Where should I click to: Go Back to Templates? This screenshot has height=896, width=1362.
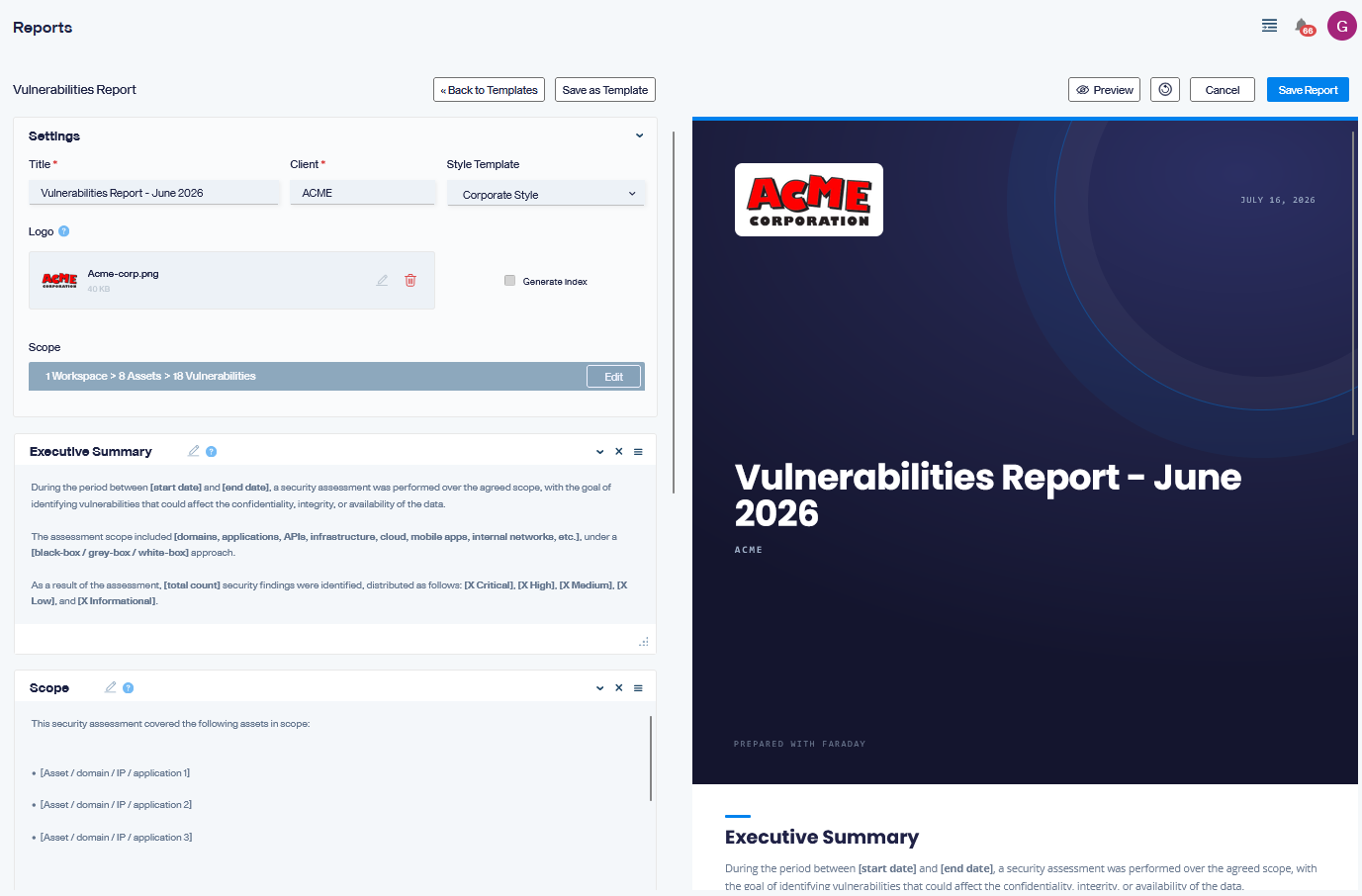tap(489, 90)
